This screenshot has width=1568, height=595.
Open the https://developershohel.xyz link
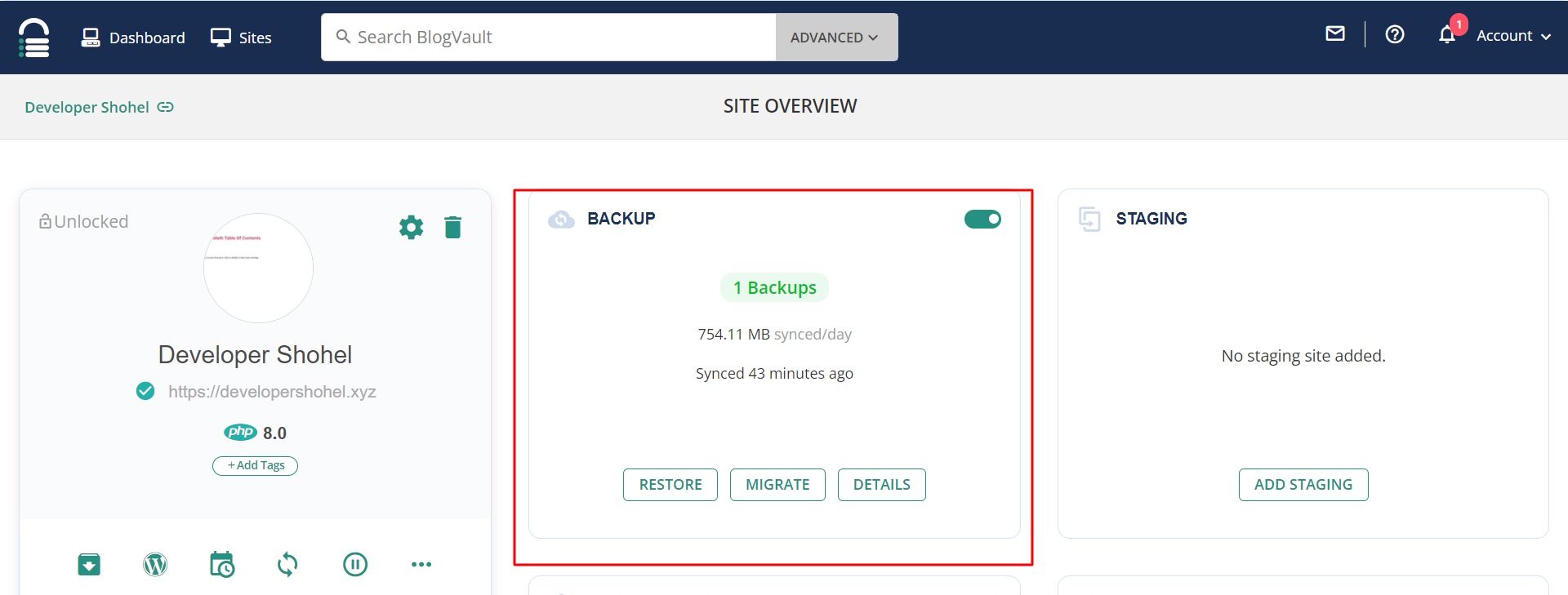[272, 392]
